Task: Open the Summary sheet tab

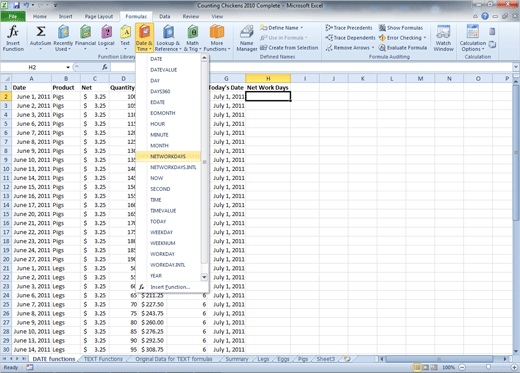Action: (237, 359)
